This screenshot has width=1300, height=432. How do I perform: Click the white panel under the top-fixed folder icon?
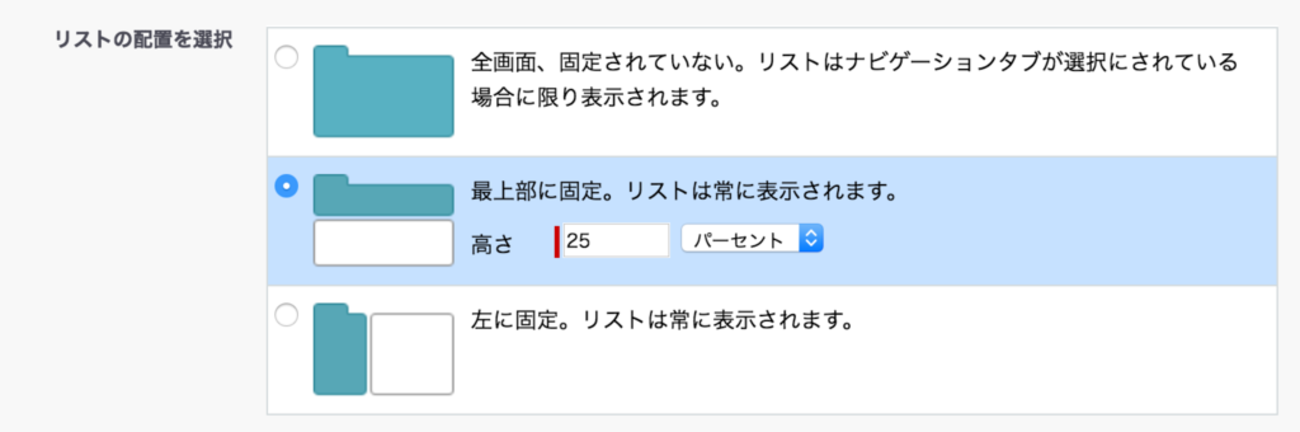[x=383, y=243]
